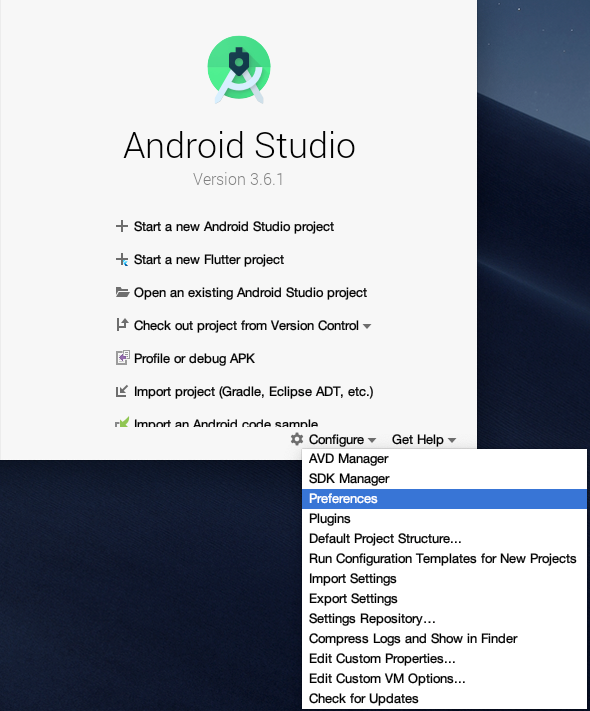Click the Configure gear icon

pyautogui.click(x=297, y=439)
